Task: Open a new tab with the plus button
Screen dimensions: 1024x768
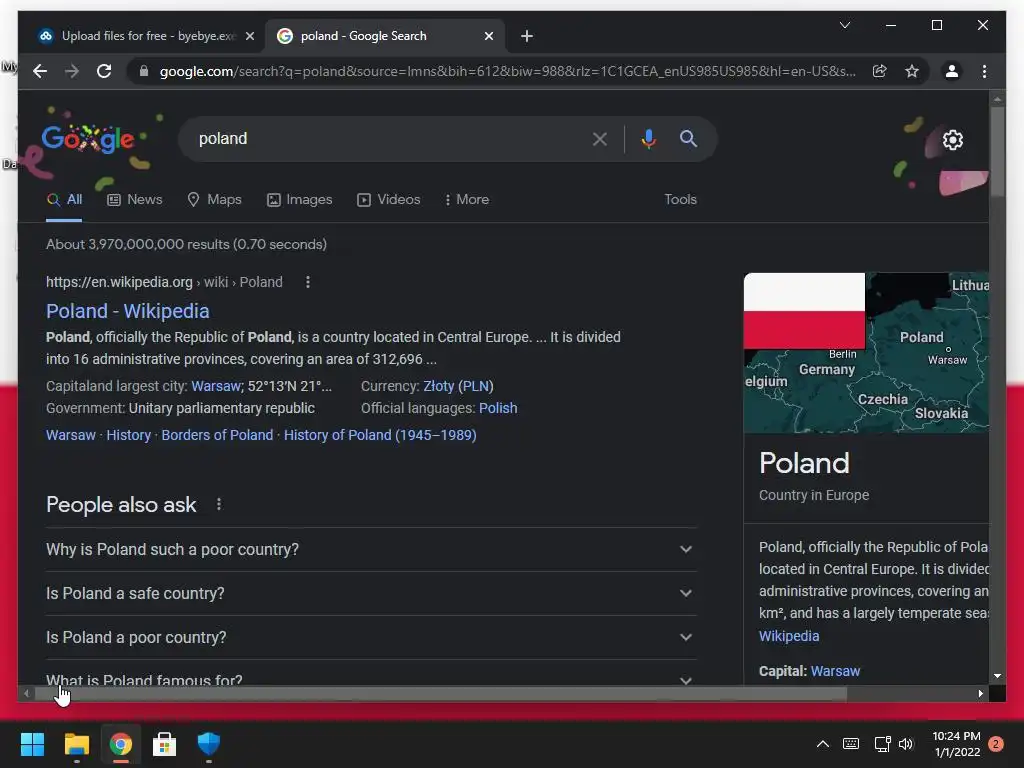Action: [527, 36]
